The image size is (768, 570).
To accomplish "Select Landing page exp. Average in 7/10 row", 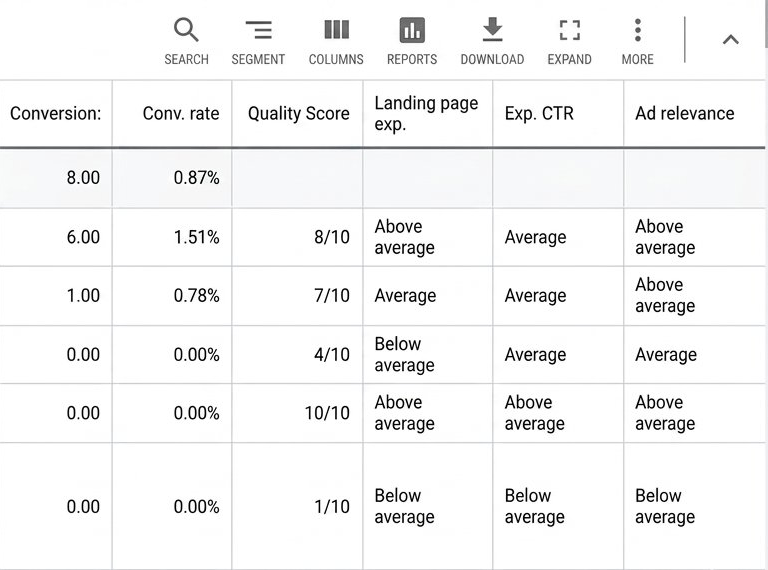I will pyautogui.click(x=405, y=296).
